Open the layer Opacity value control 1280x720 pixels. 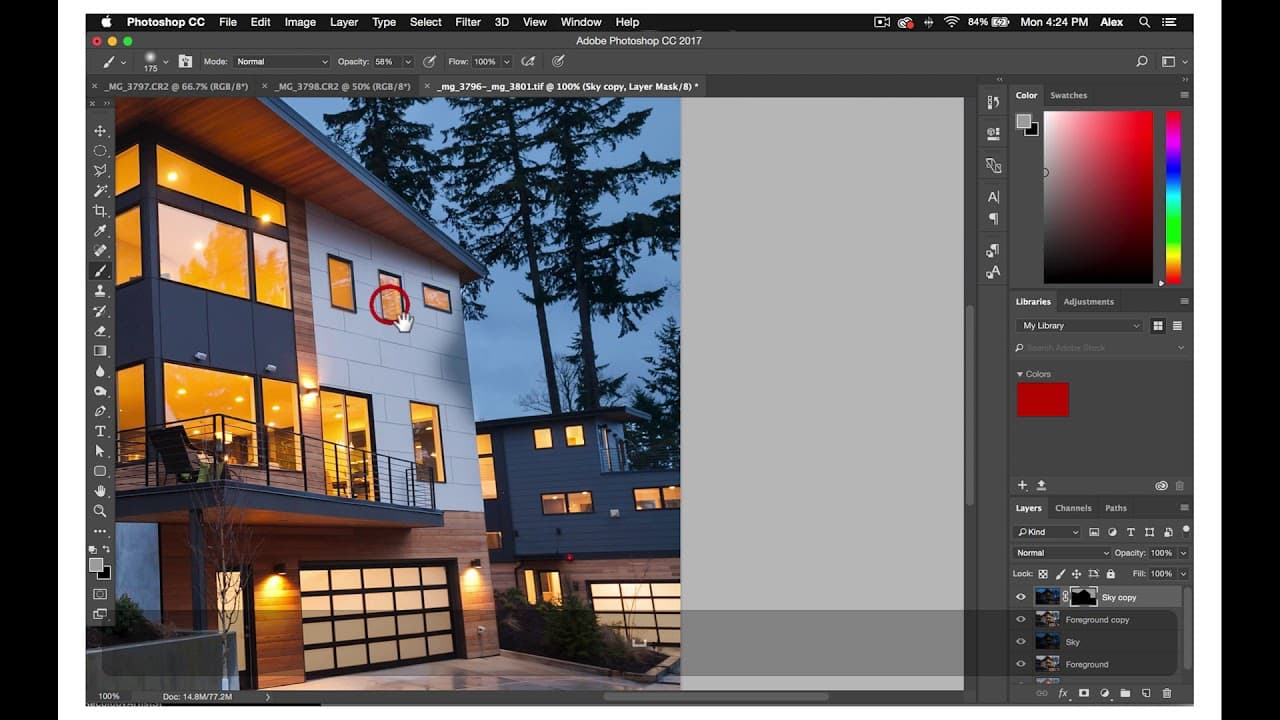1160,552
